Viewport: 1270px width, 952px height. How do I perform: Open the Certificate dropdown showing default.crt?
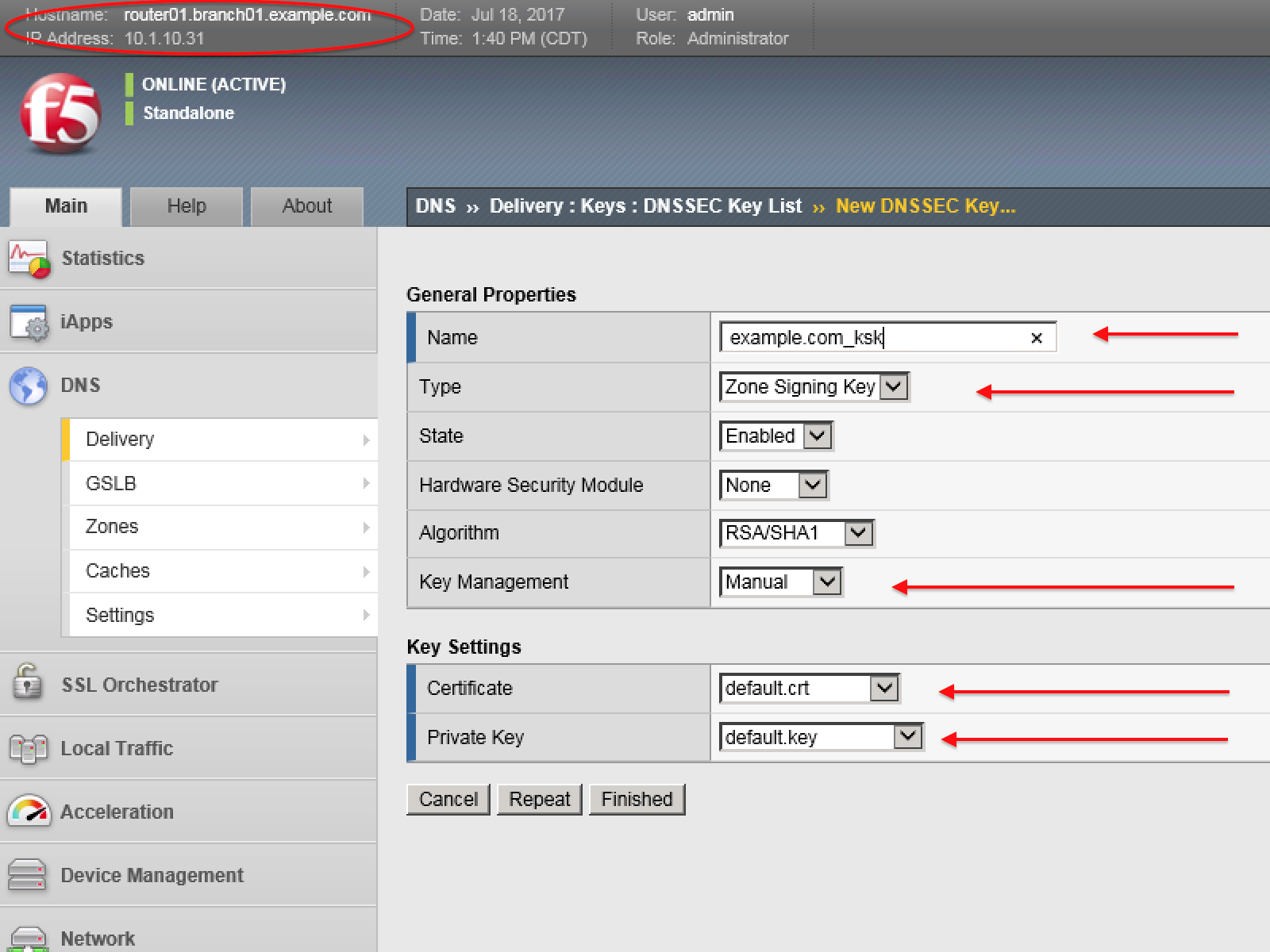pos(809,689)
